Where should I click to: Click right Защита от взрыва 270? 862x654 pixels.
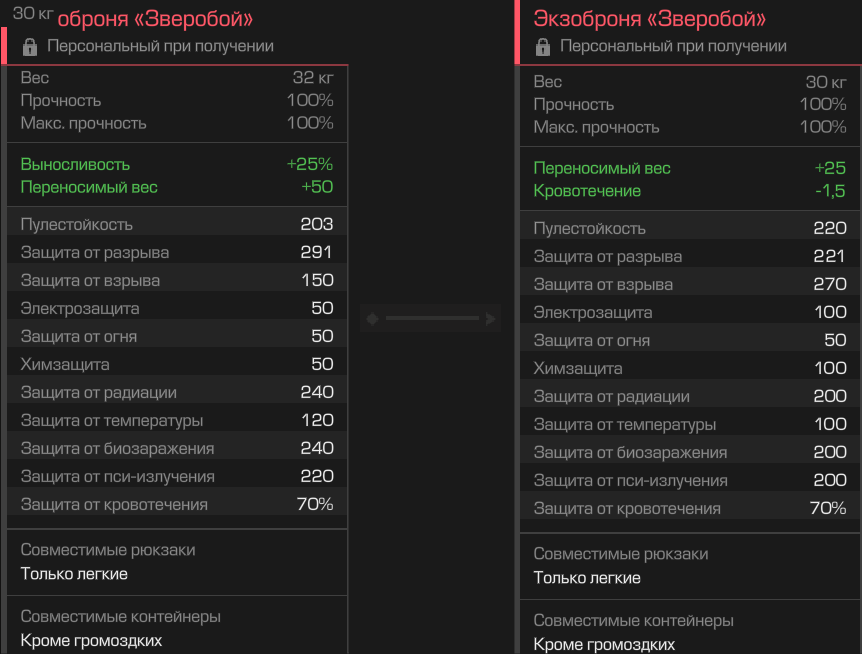click(x=689, y=284)
